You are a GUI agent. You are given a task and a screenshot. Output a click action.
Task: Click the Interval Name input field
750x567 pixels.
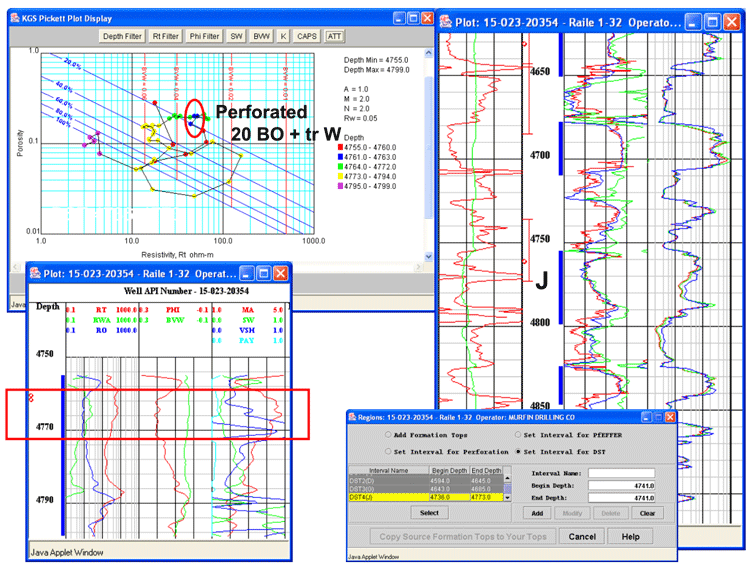(x=621, y=473)
